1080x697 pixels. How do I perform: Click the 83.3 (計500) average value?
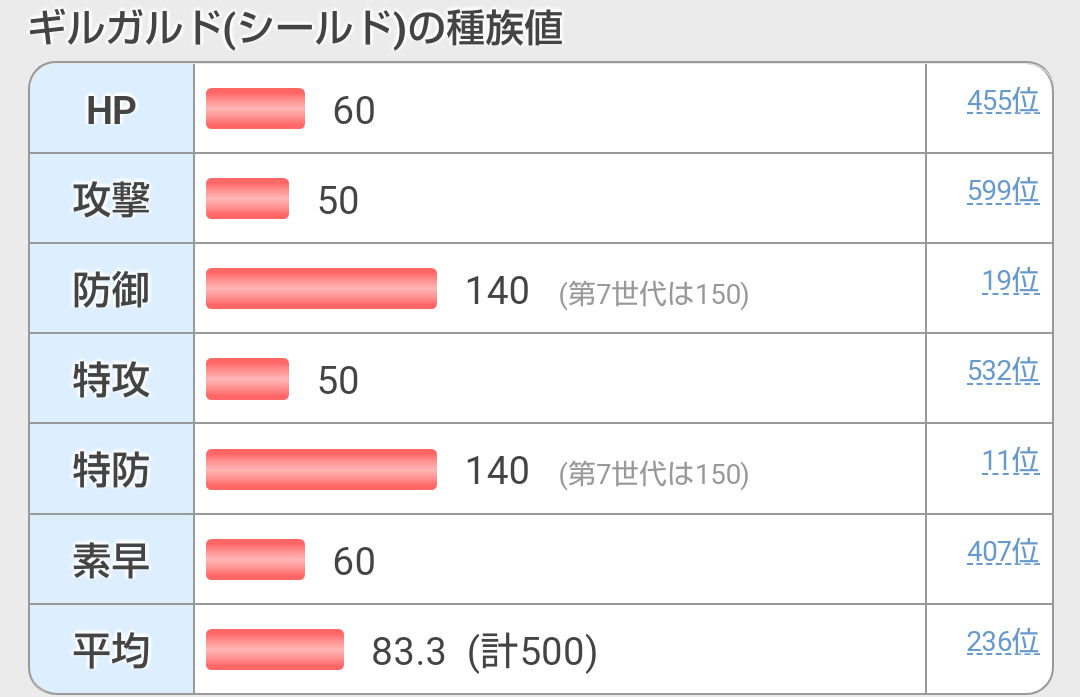click(484, 652)
